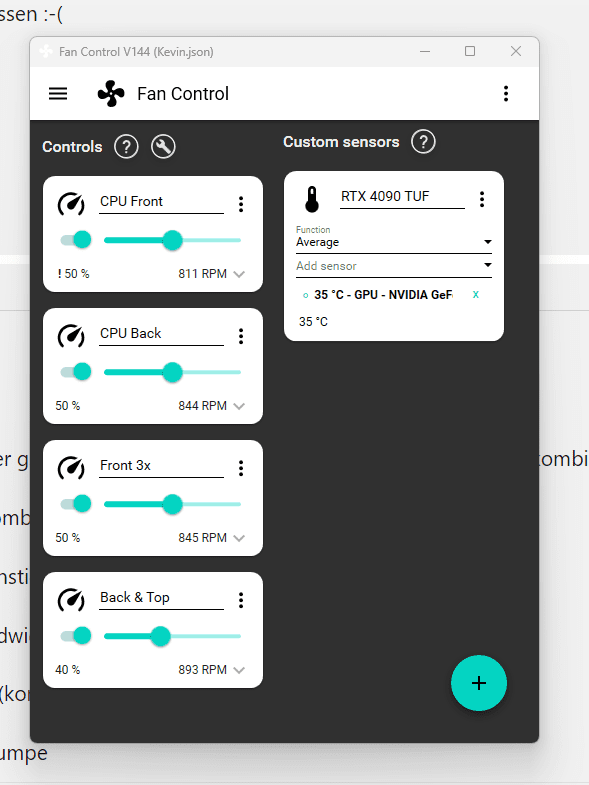Open CPU Front card three-dot menu
Viewport: 589px width, 785px height.
(241, 204)
